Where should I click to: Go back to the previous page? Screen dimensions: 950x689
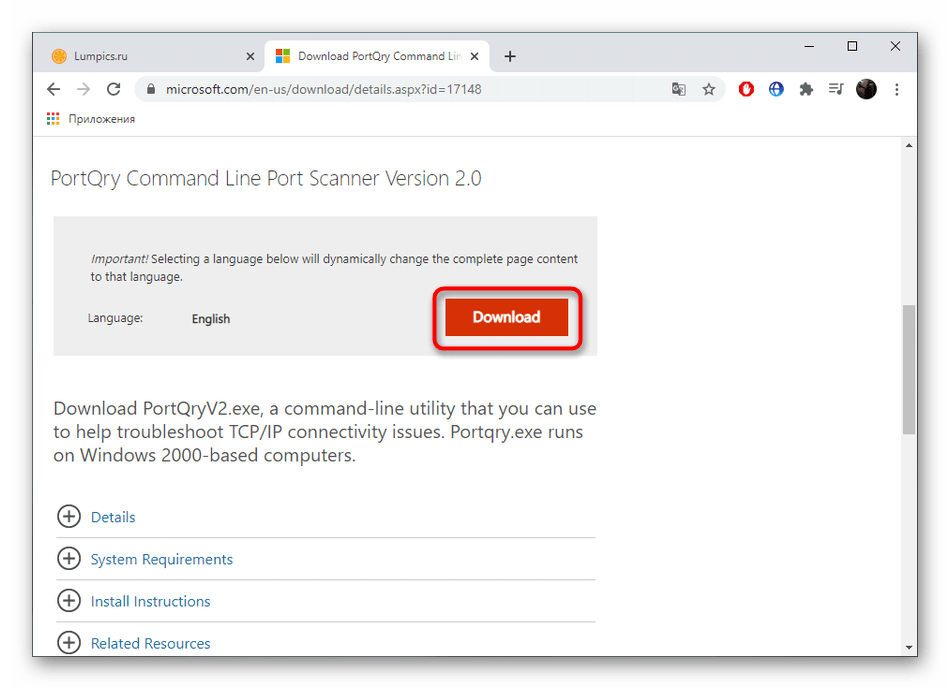[x=54, y=89]
